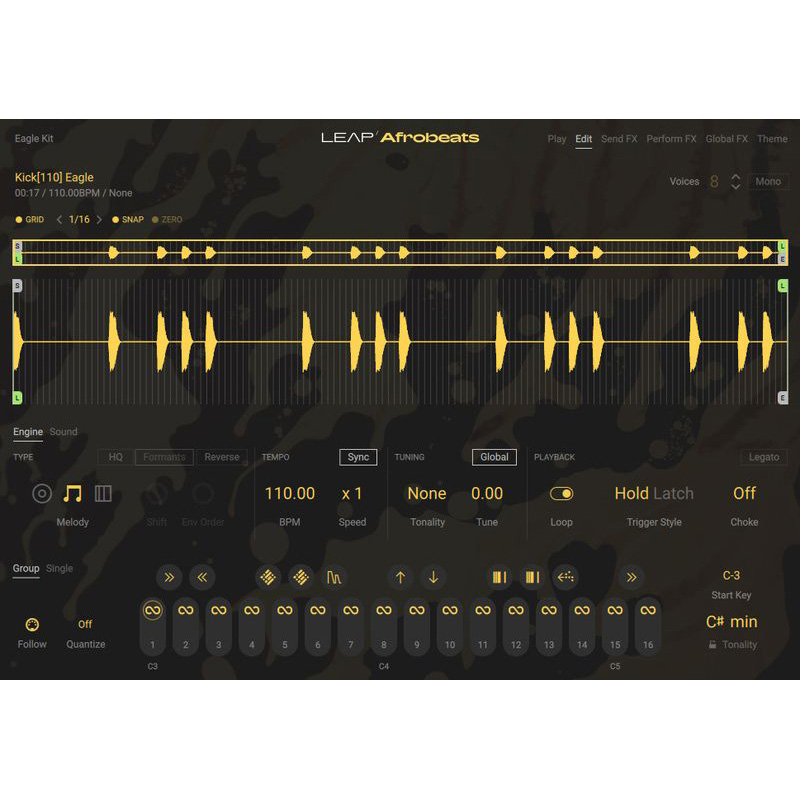Open the Global FX tab

pyautogui.click(x=727, y=139)
